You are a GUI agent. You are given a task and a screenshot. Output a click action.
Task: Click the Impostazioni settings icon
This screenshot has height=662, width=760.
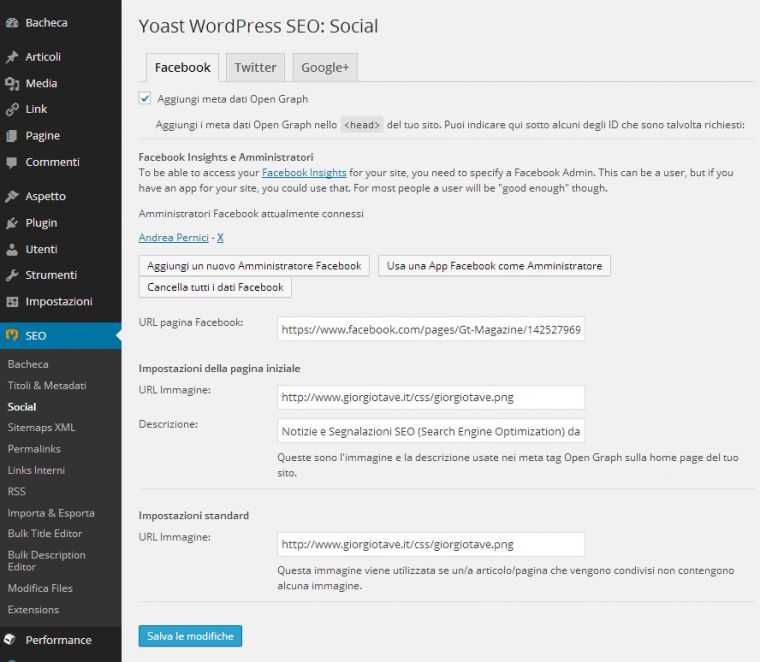point(12,302)
